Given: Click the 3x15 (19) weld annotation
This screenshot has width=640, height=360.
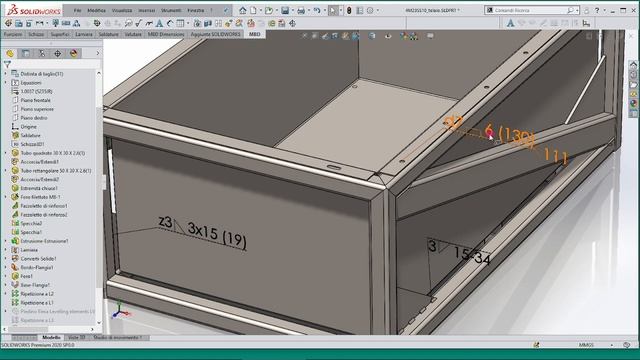Looking at the screenshot, I should coord(217,236).
